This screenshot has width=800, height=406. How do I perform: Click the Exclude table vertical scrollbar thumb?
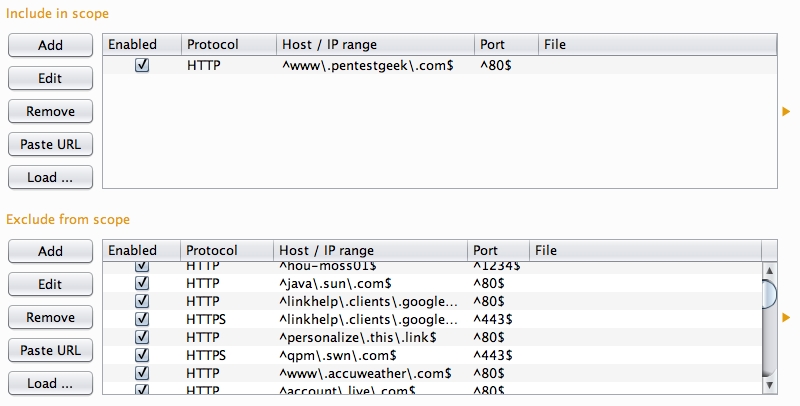click(x=769, y=295)
